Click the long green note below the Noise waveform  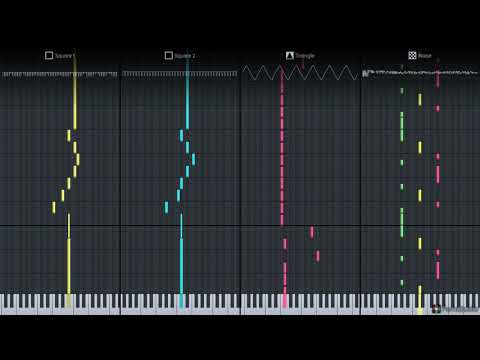coord(402,127)
